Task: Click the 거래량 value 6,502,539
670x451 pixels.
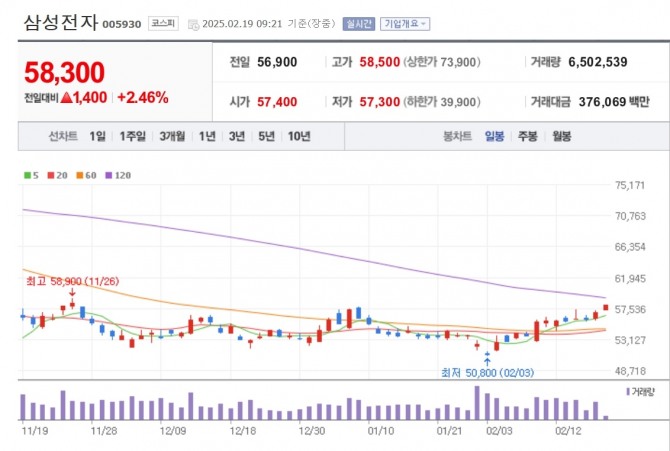Action: pyautogui.click(x=598, y=62)
